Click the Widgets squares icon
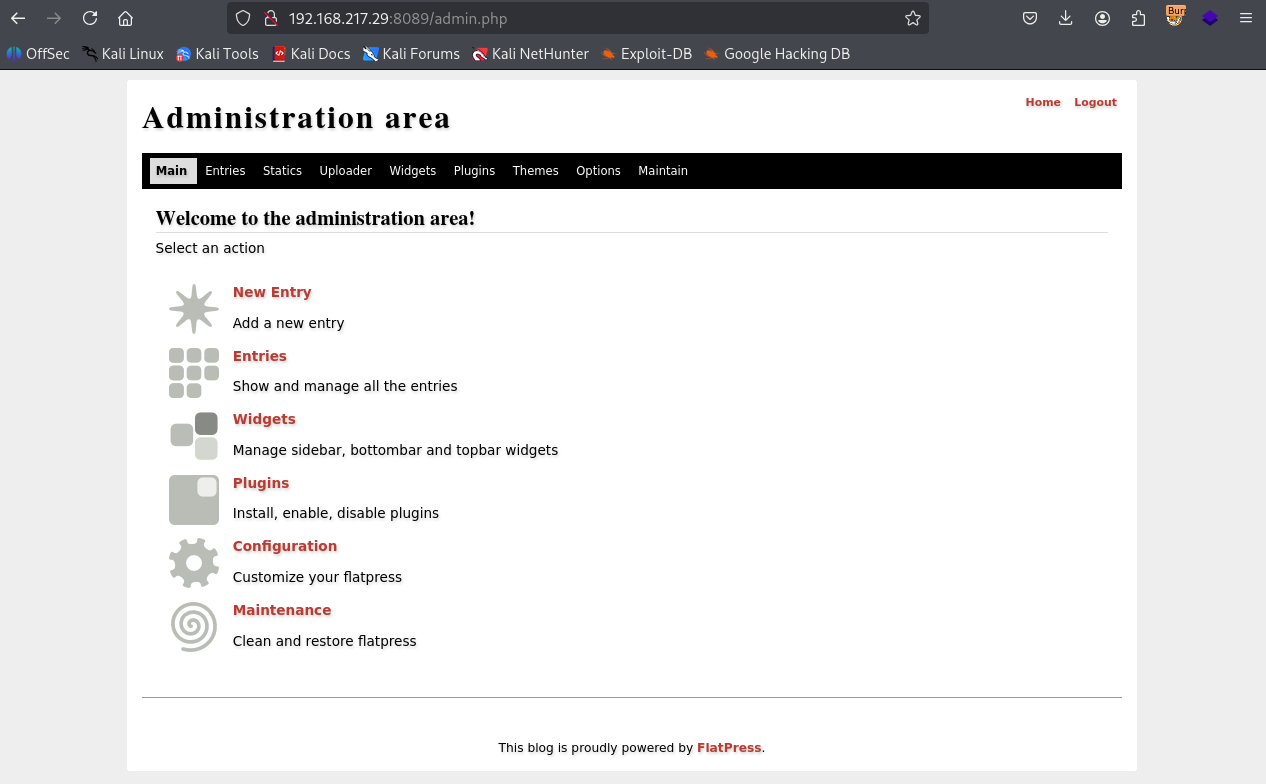 [193, 436]
